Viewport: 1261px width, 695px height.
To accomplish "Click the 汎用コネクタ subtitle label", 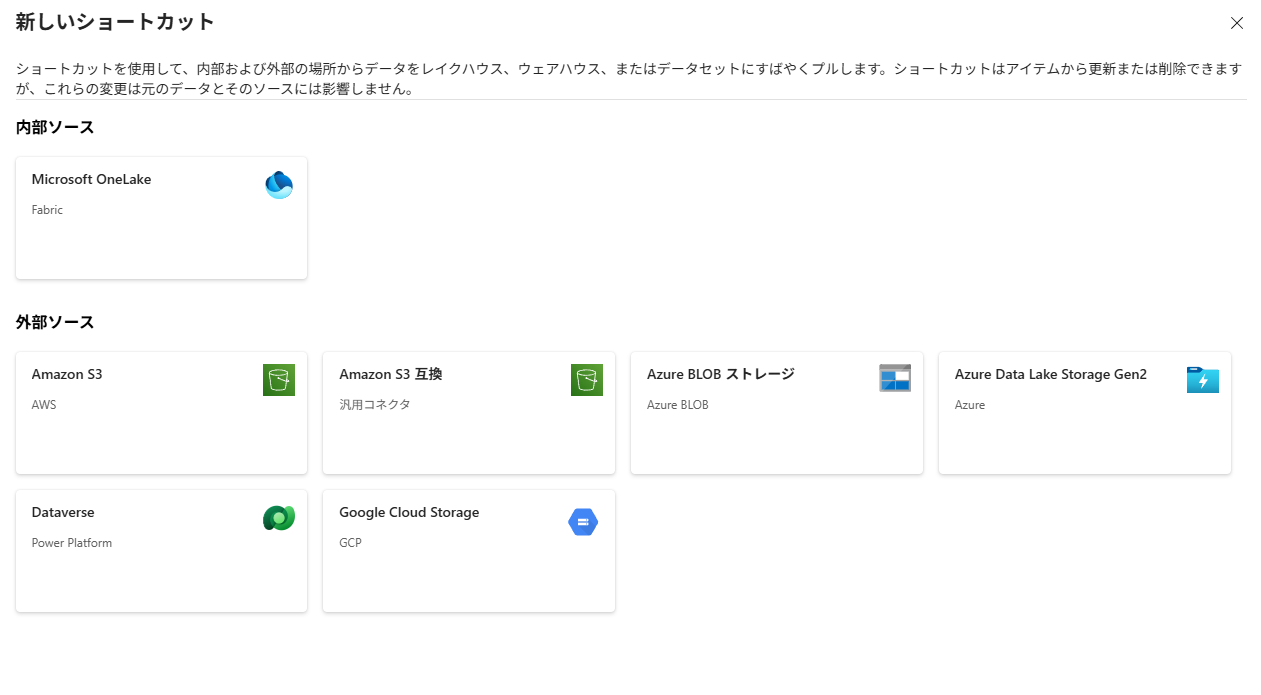I will [375, 405].
